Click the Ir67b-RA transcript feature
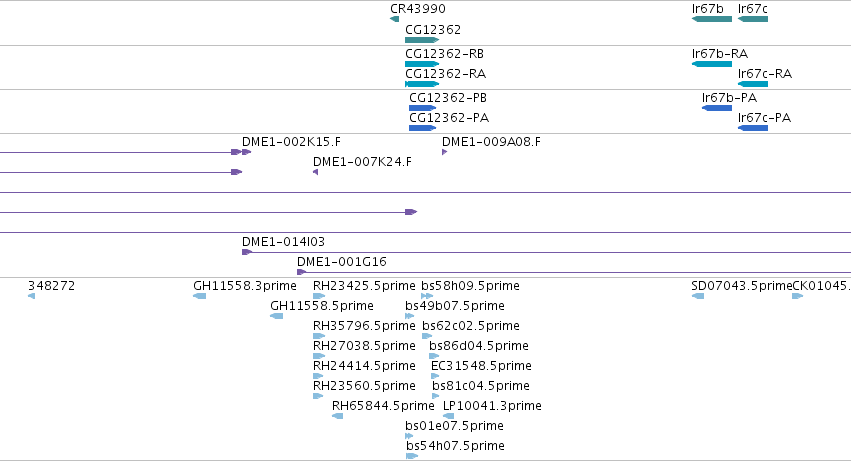This screenshot has height=461, width=851. point(712,64)
